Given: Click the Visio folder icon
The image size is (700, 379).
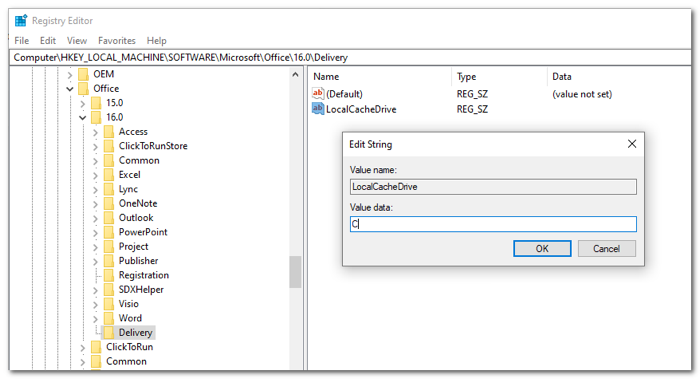Looking at the screenshot, I should click(x=108, y=304).
